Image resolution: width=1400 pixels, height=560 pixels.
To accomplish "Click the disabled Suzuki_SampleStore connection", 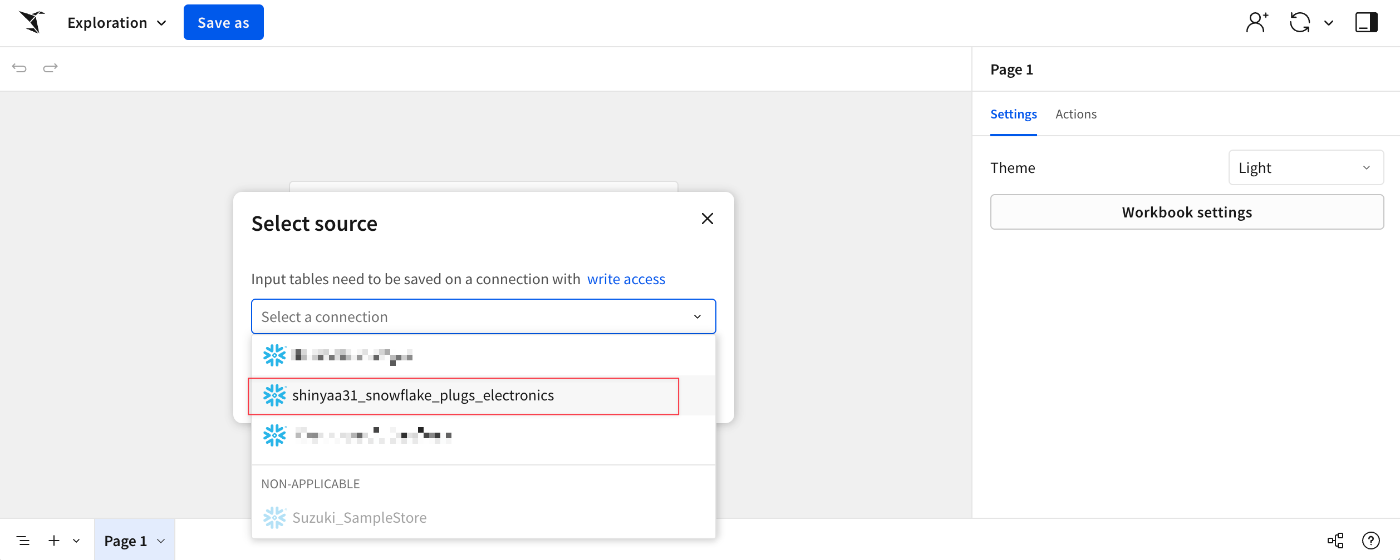I will click(483, 518).
